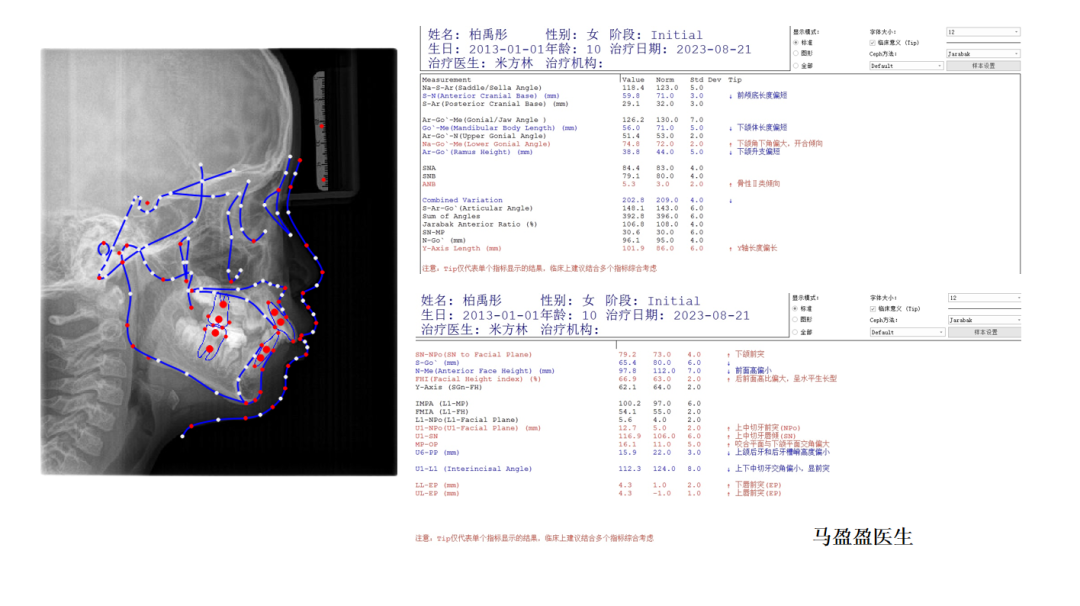Click the U1-NPo (U1-Facial Plane) row
Screen dimensions: 1080x606
[608, 428]
